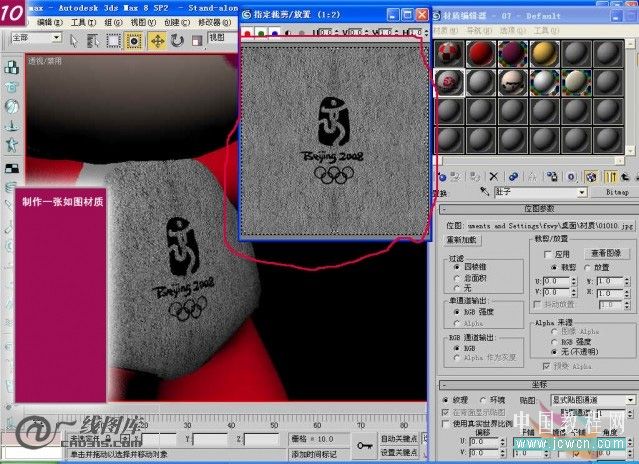Click the sphere icon in left toolbar
This screenshot has height=464, width=639.
click(11, 106)
